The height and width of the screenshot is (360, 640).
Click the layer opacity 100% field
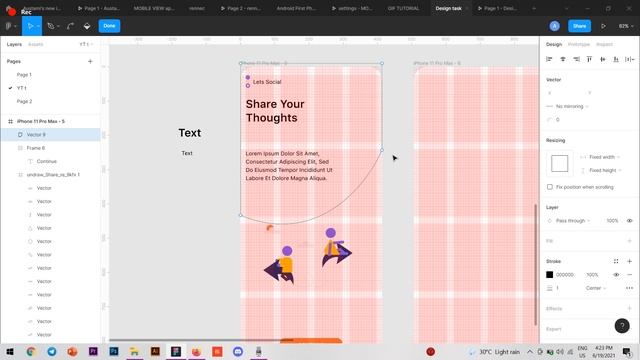click(612, 221)
